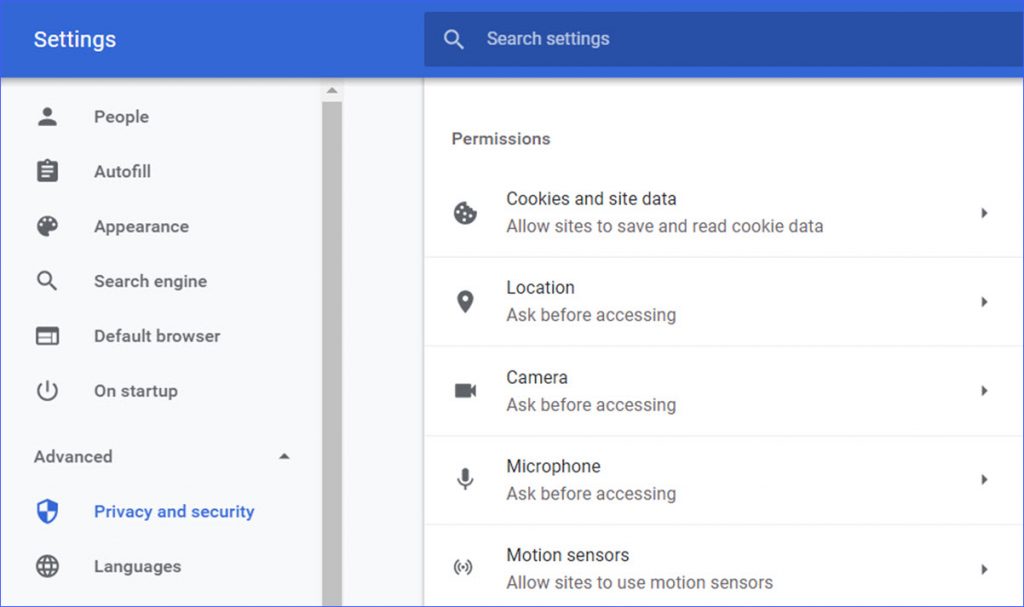Open Location permission details
Image resolution: width=1024 pixels, height=607 pixels.
pyautogui.click(x=984, y=302)
